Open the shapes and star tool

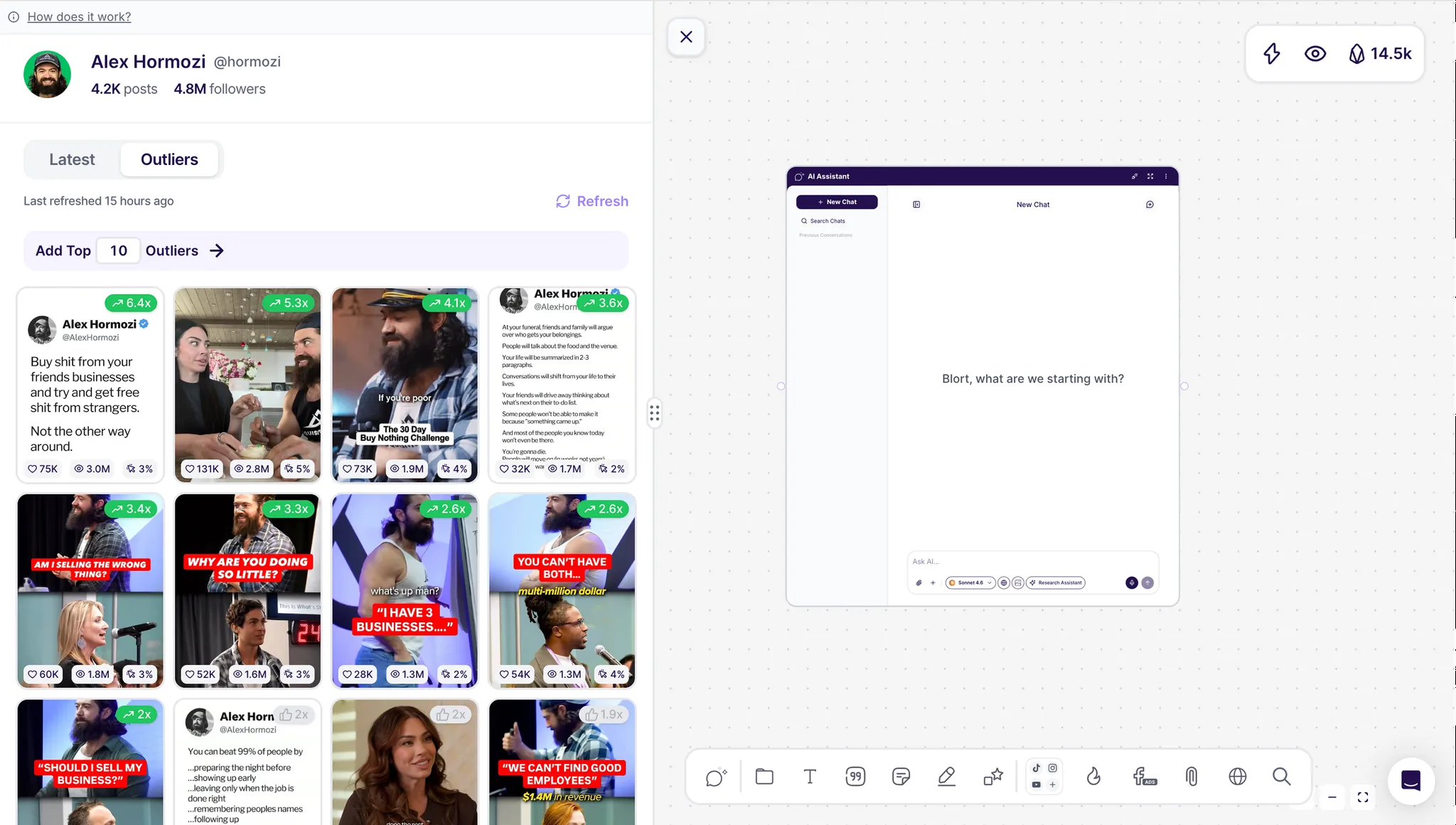(993, 777)
